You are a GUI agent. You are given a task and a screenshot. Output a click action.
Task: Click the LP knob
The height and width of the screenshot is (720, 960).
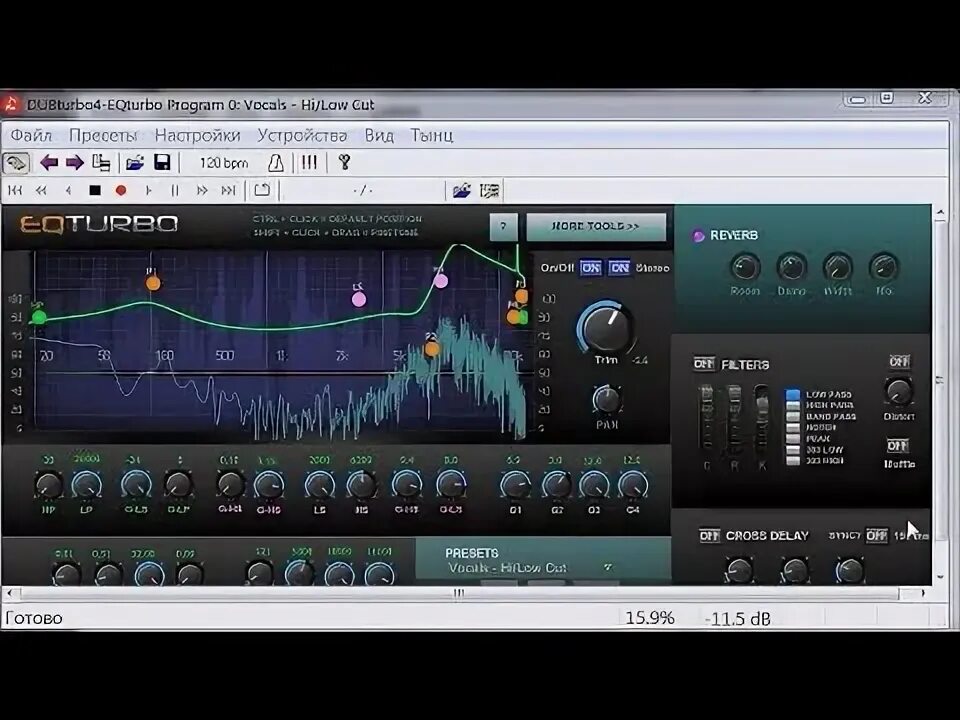pyautogui.click(x=86, y=485)
